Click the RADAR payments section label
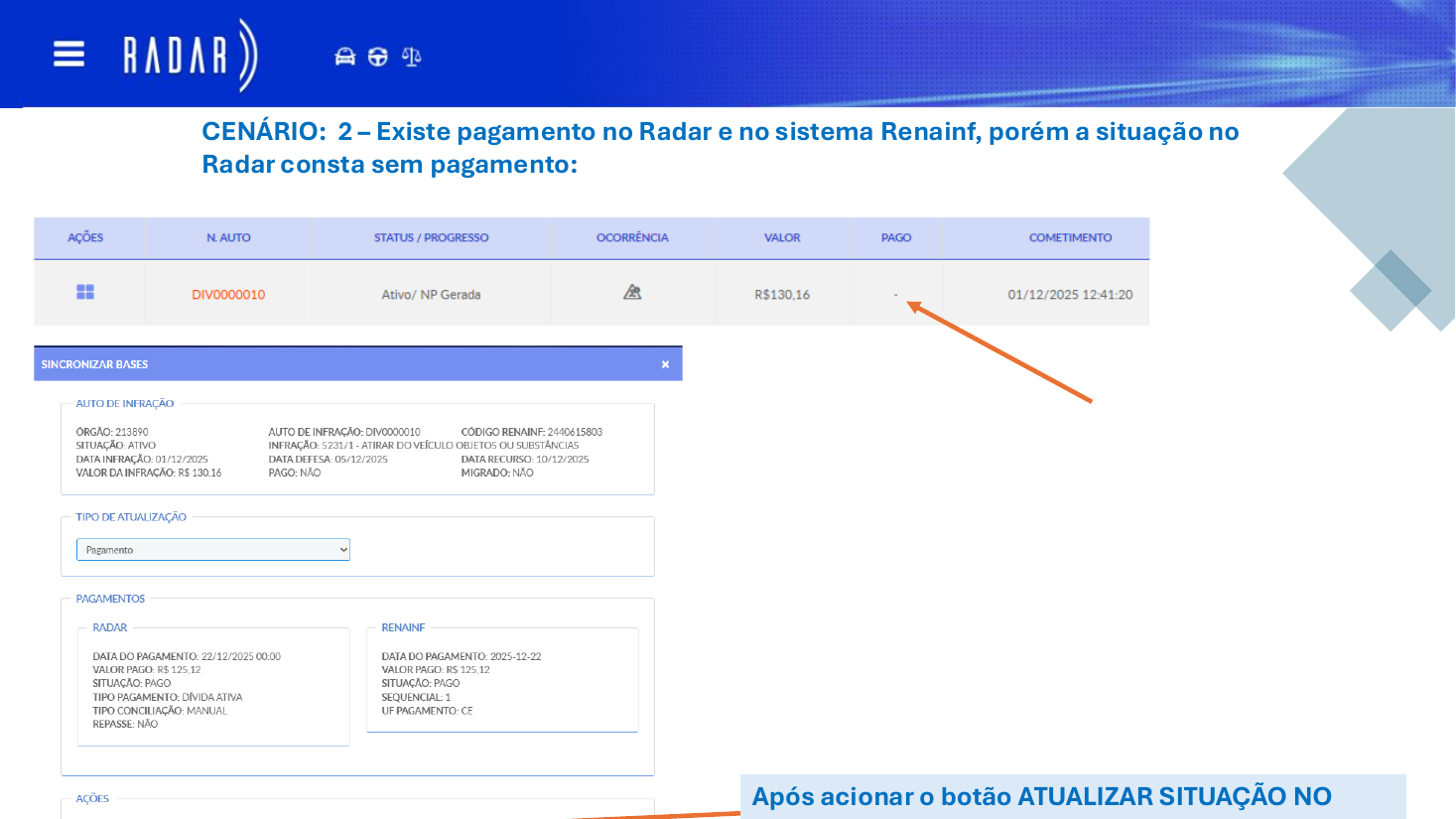The height and width of the screenshot is (819, 1456). 110,627
